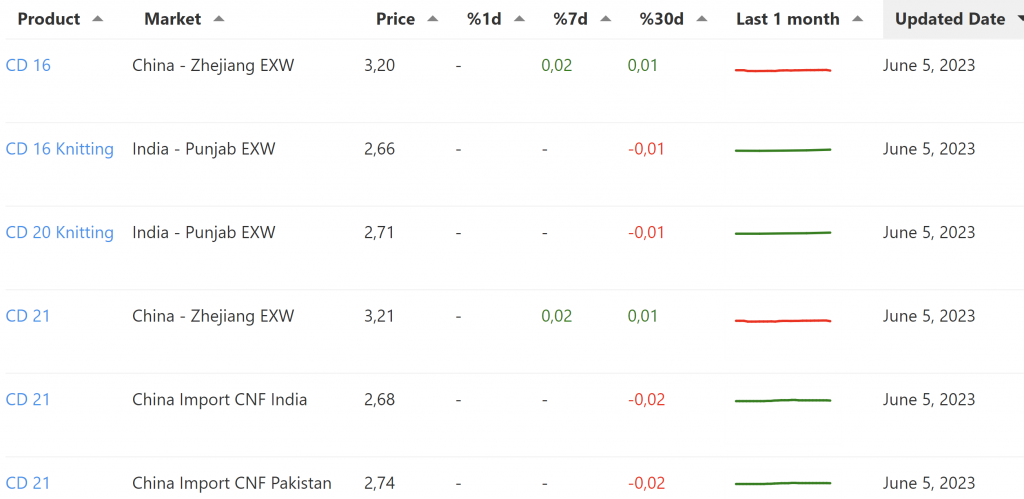Open CD 21 link for China Import CNF Pakistan

pyautogui.click(x=28, y=483)
